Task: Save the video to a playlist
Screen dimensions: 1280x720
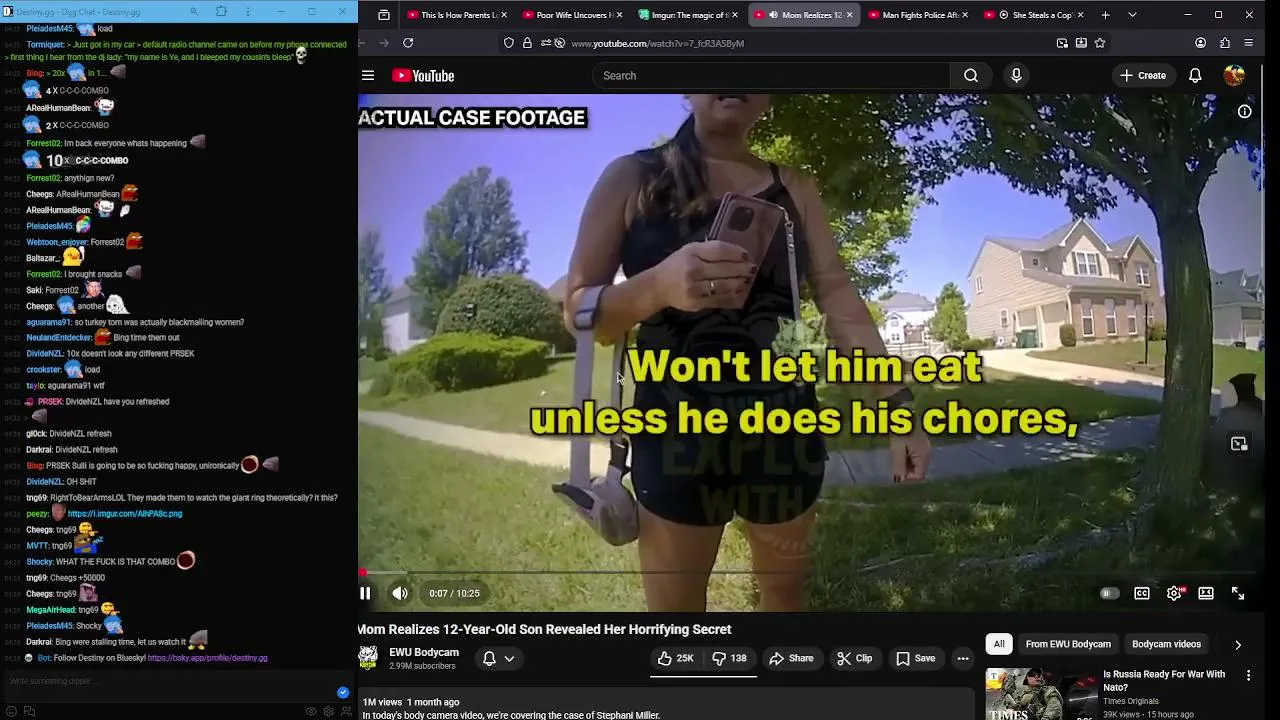Action: coord(915,658)
